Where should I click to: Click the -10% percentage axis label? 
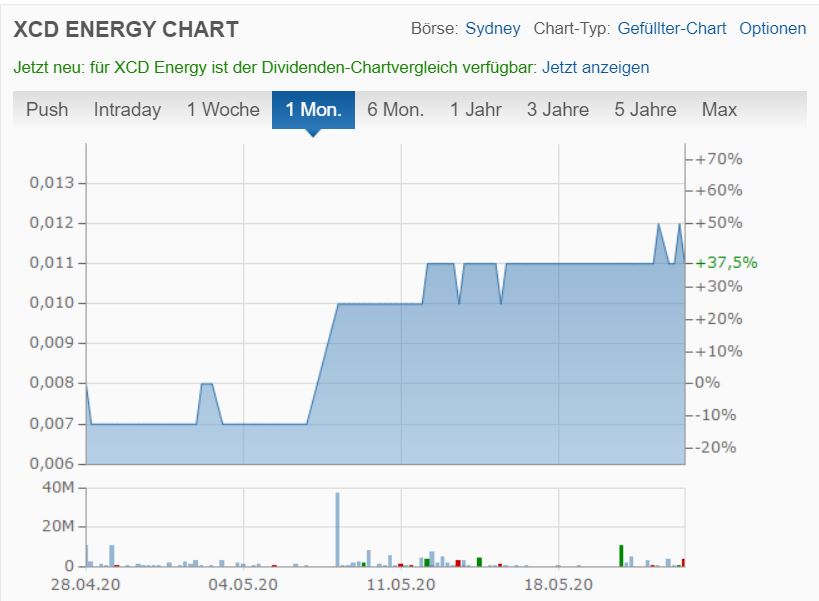point(716,415)
